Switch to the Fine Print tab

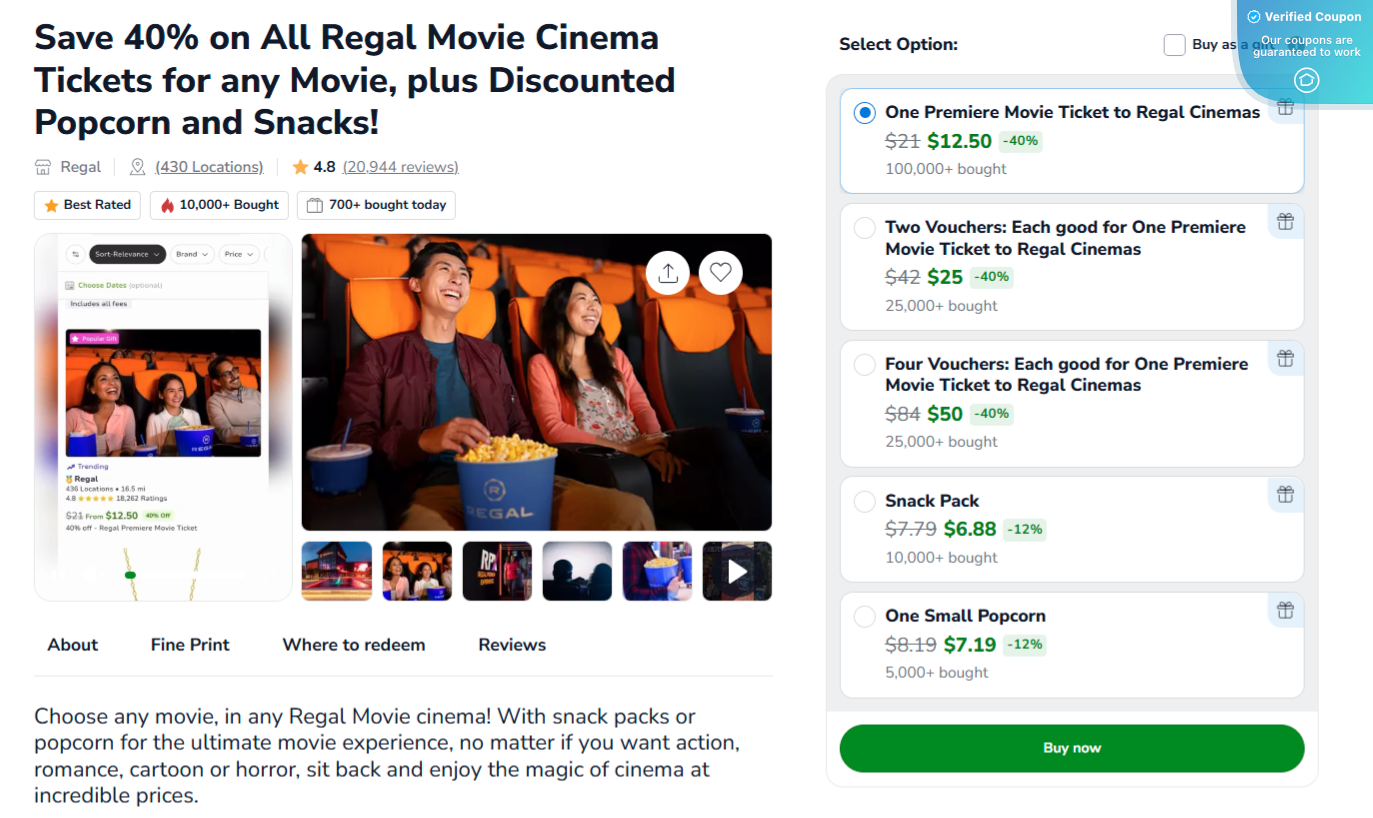pyautogui.click(x=189, y=645)
